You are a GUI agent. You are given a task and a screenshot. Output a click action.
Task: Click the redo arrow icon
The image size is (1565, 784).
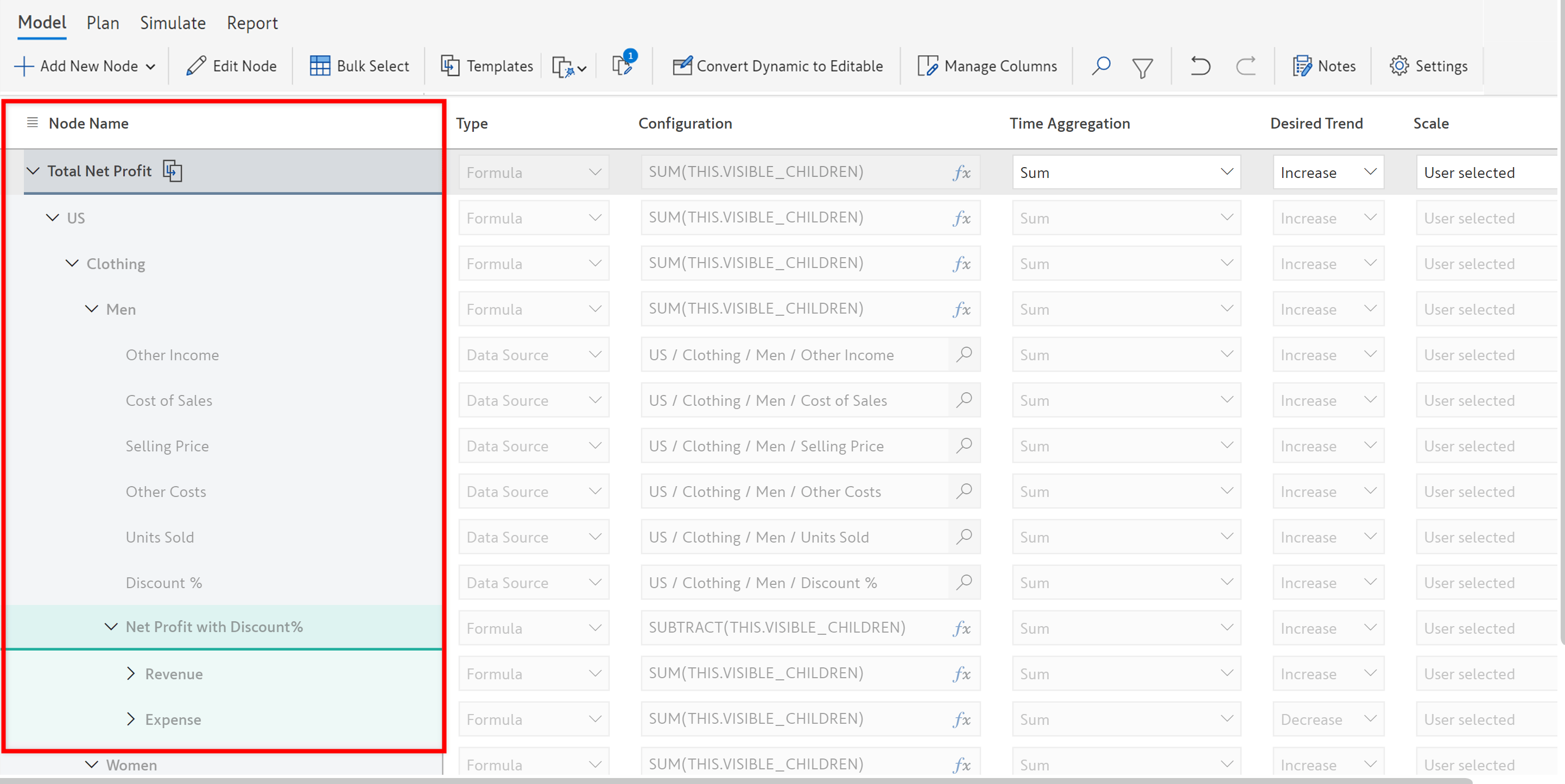coord(1245,66)
